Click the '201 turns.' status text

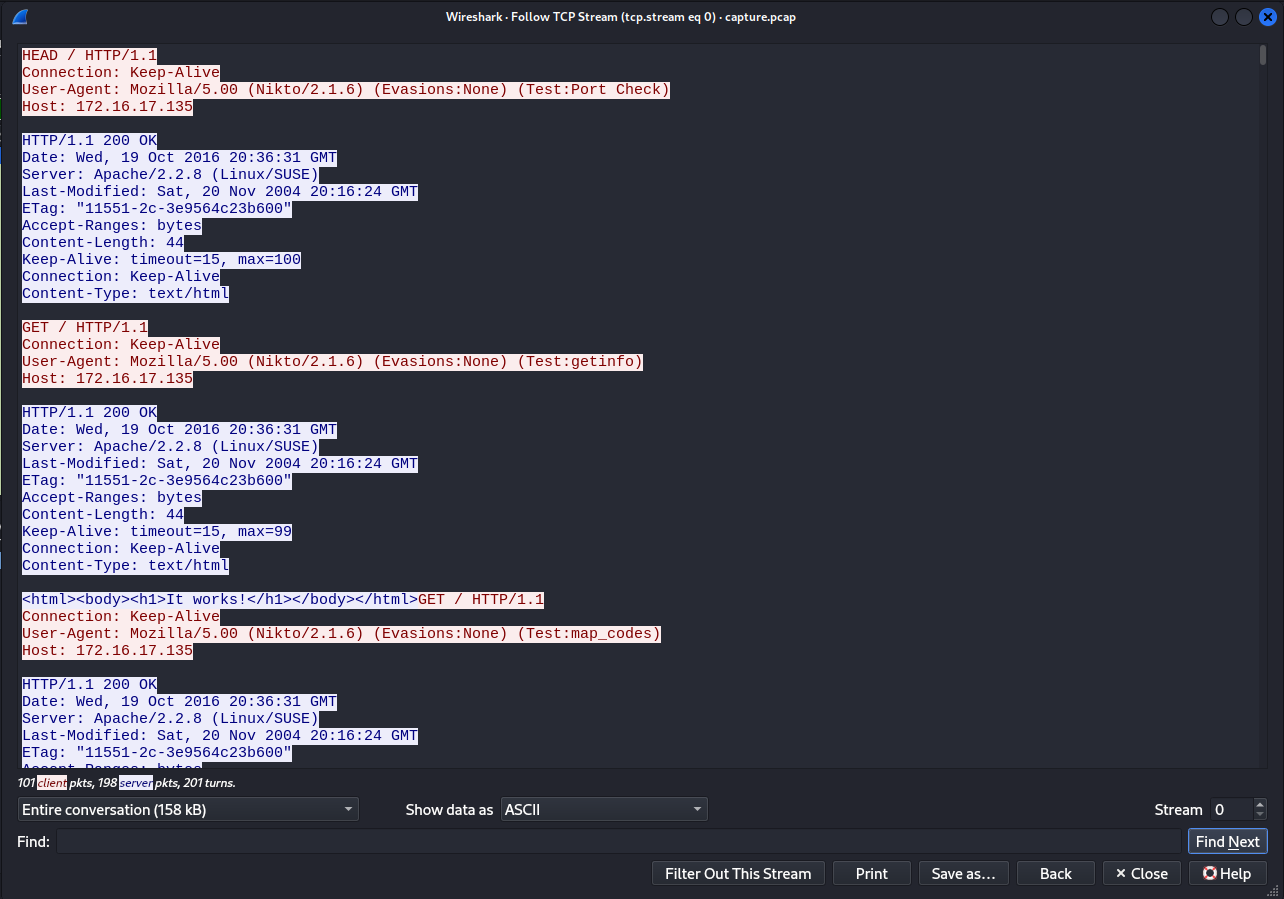click(x=209, y=782)
